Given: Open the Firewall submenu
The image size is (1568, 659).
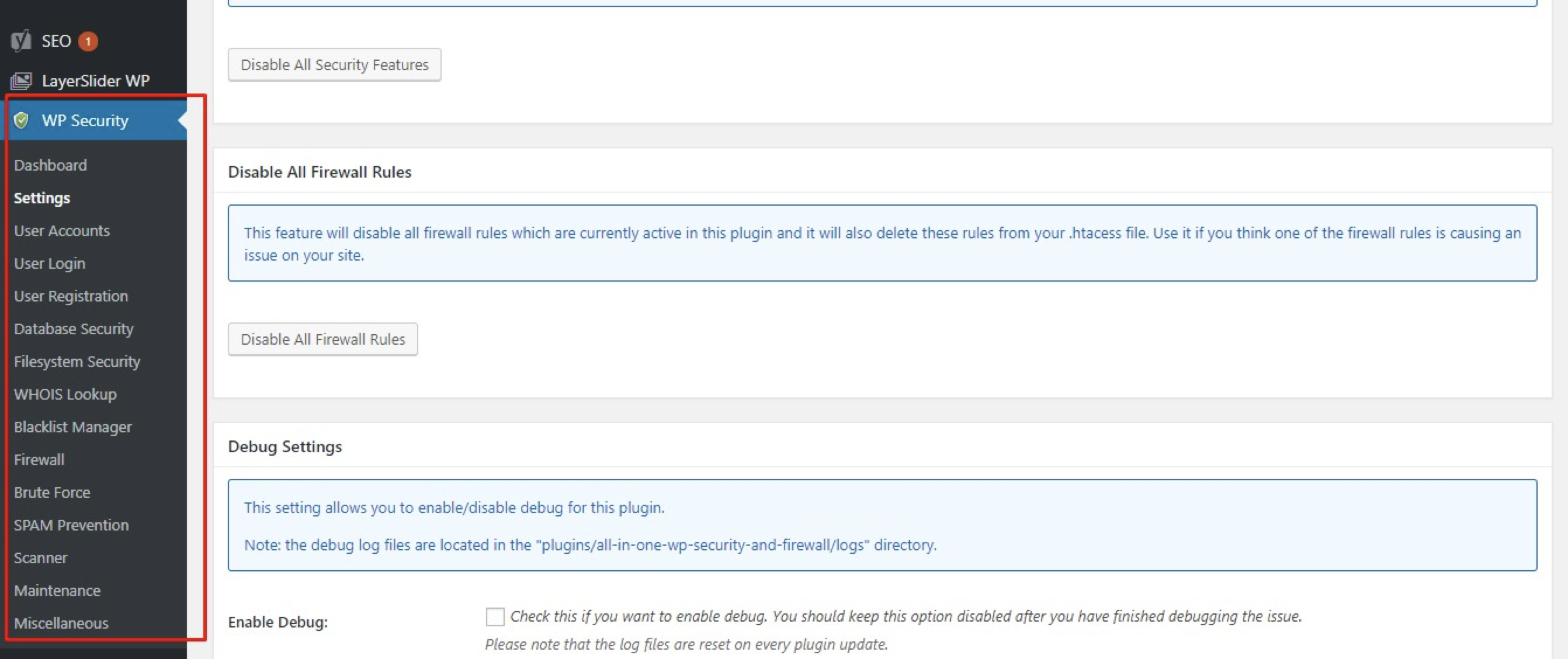Looking at the screenshot, I should [40, 459].
